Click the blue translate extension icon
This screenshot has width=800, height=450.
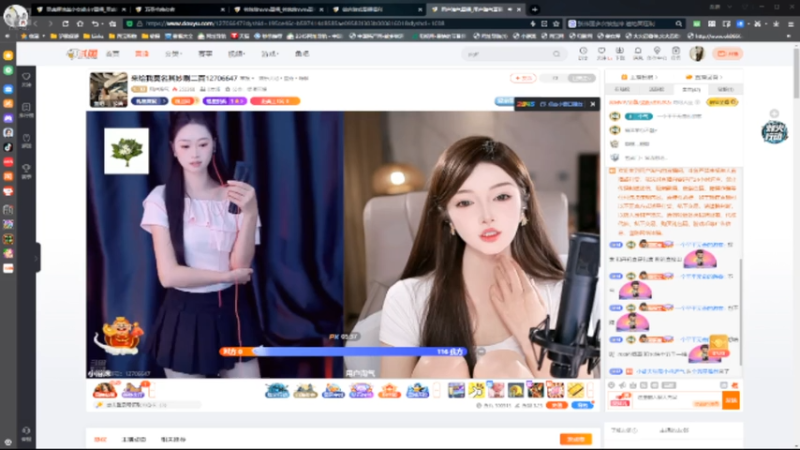pos(740,23)
